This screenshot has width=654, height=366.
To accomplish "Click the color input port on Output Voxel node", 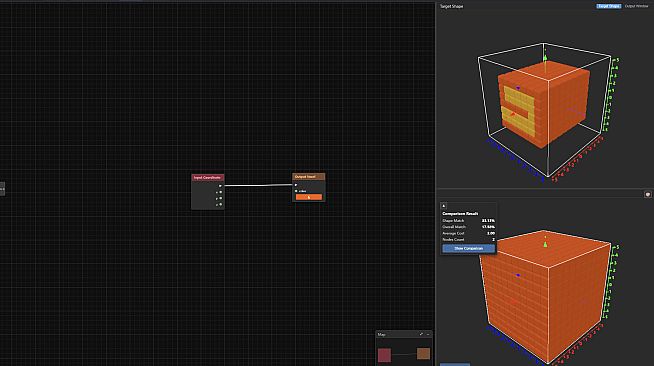I will click(x=296, y=191).
